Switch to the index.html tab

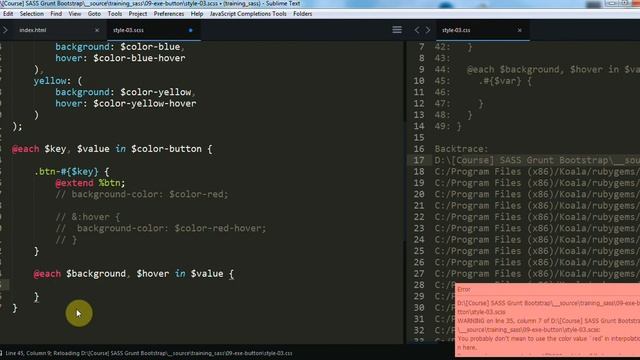tap(33, 30)
